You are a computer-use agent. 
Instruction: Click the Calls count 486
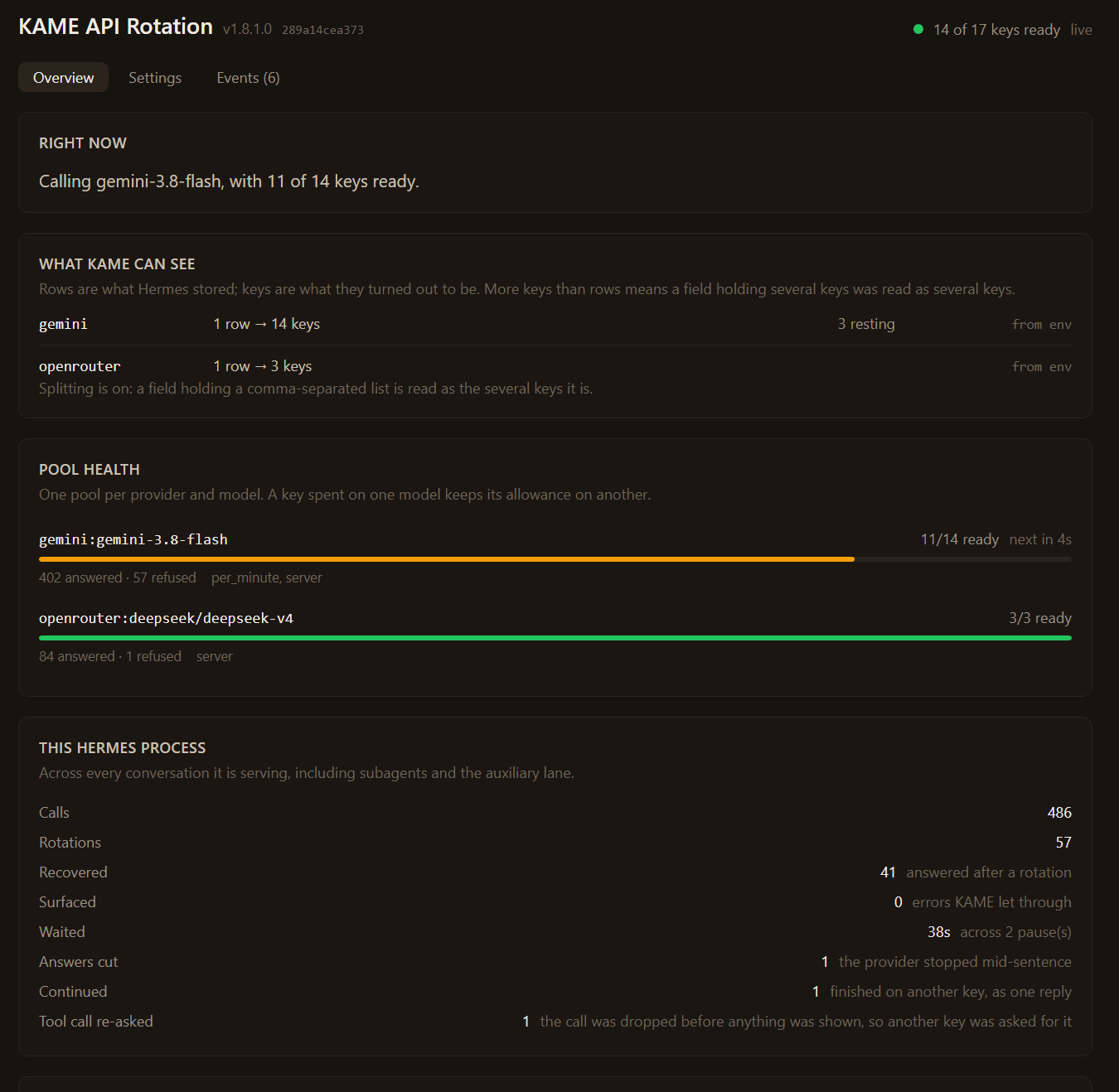1059,813
